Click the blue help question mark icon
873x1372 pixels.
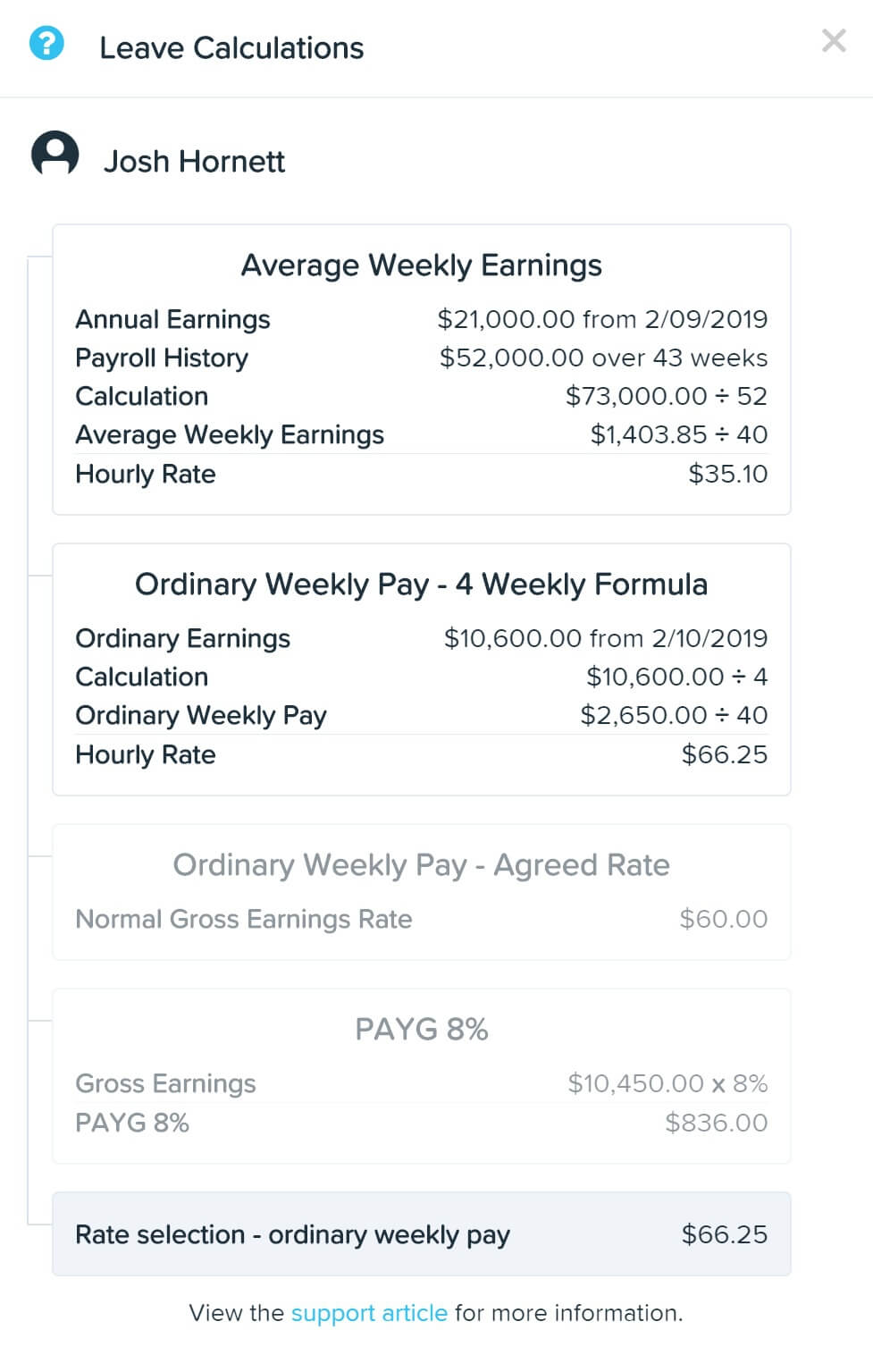(x=46, y=43)
